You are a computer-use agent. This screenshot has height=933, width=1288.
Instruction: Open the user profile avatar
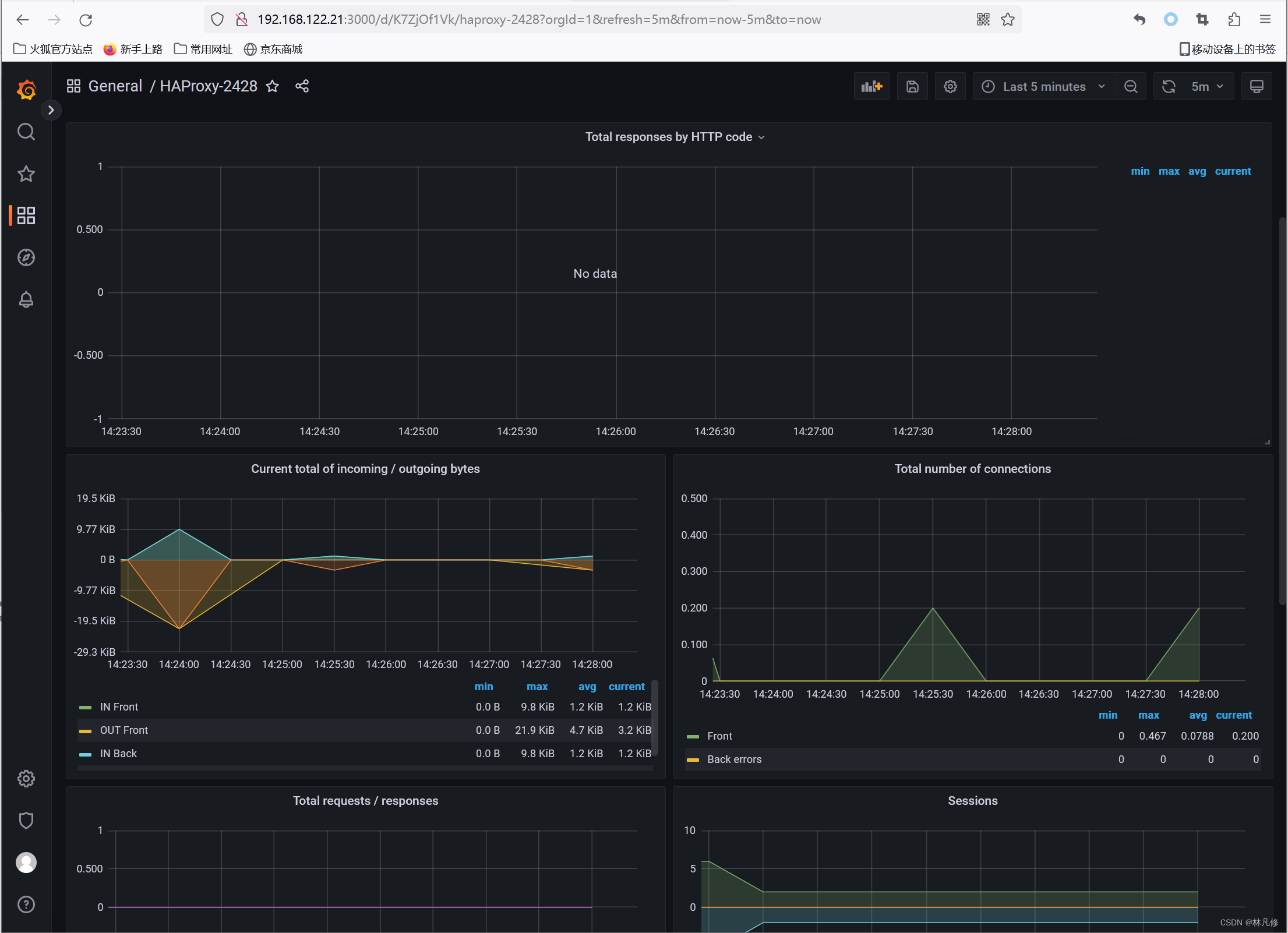(26, 863)
